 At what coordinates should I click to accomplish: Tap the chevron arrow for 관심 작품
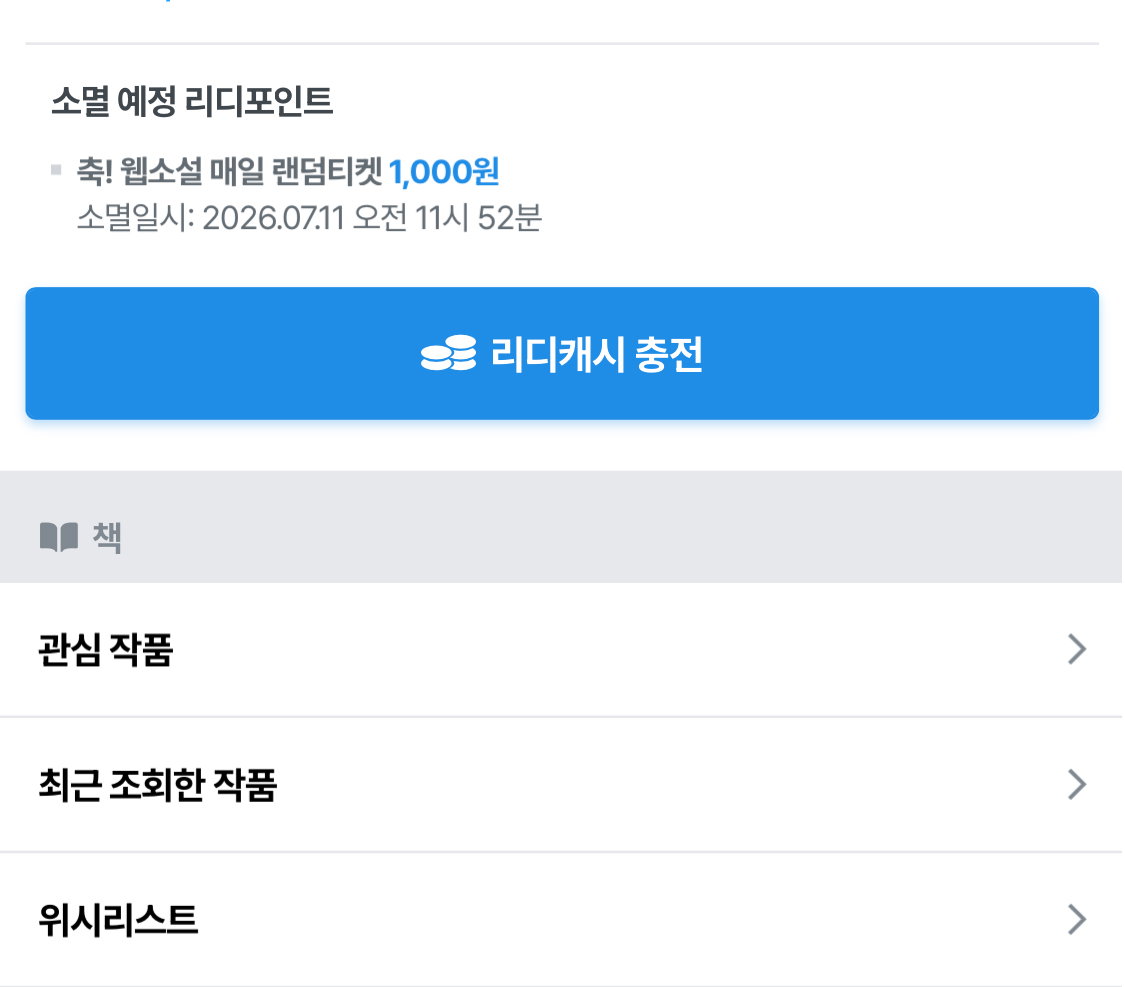click(x=1076, y=649)
